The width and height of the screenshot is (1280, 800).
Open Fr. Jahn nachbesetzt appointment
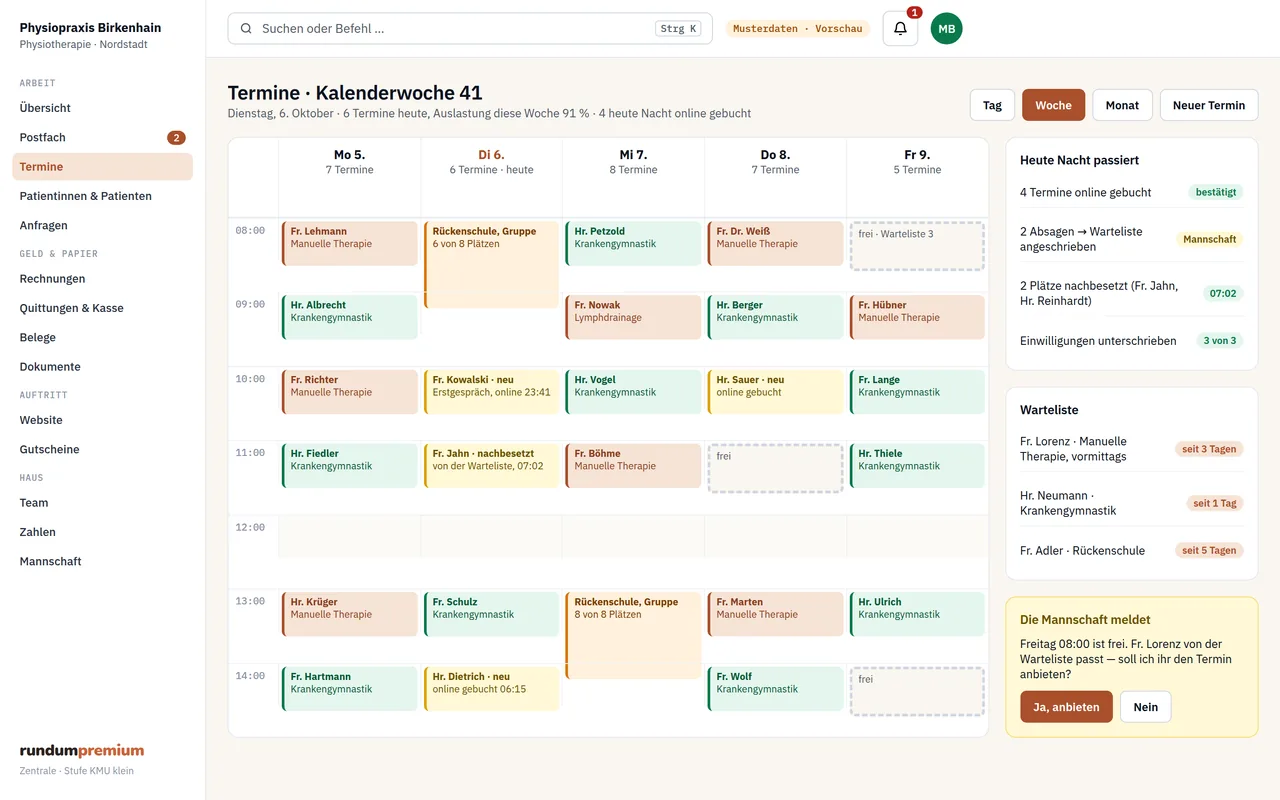coord(491,466)
